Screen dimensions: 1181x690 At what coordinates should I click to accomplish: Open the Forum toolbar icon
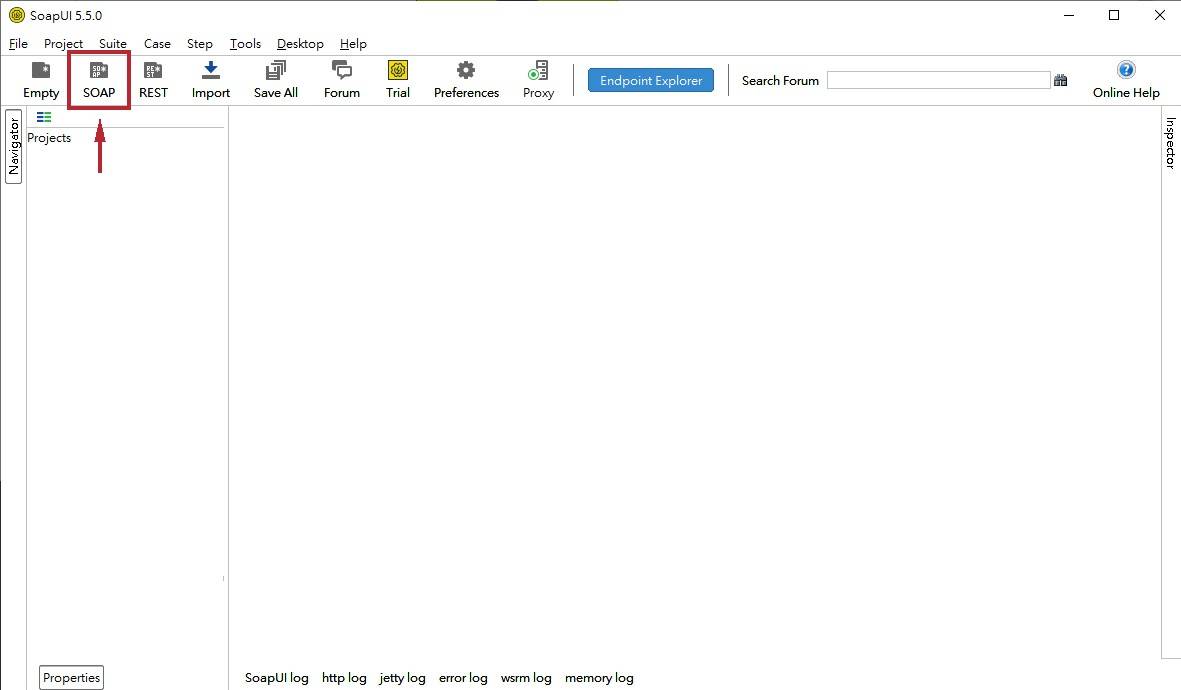(x=342, y=80)
